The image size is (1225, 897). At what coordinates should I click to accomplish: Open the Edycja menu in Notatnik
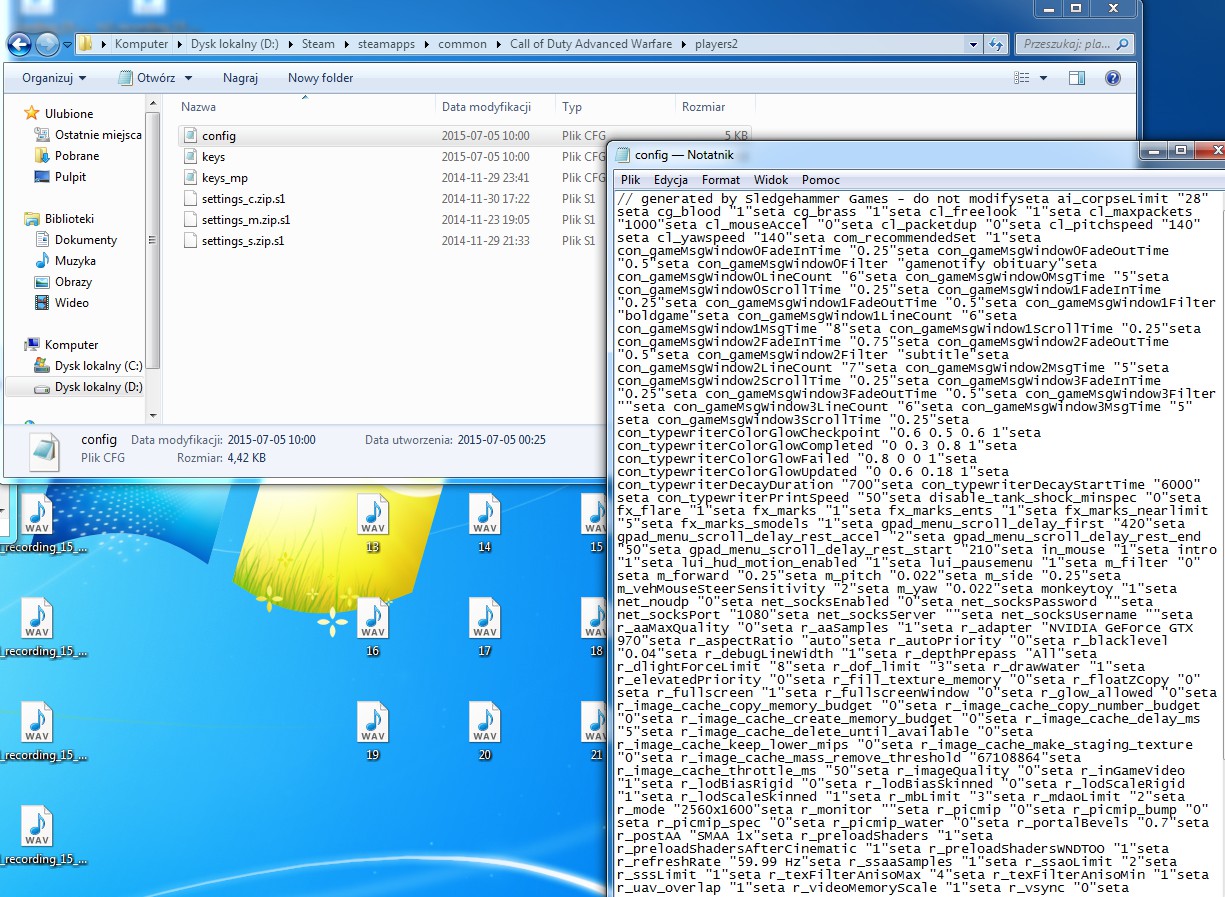click(x=670, y=180)
